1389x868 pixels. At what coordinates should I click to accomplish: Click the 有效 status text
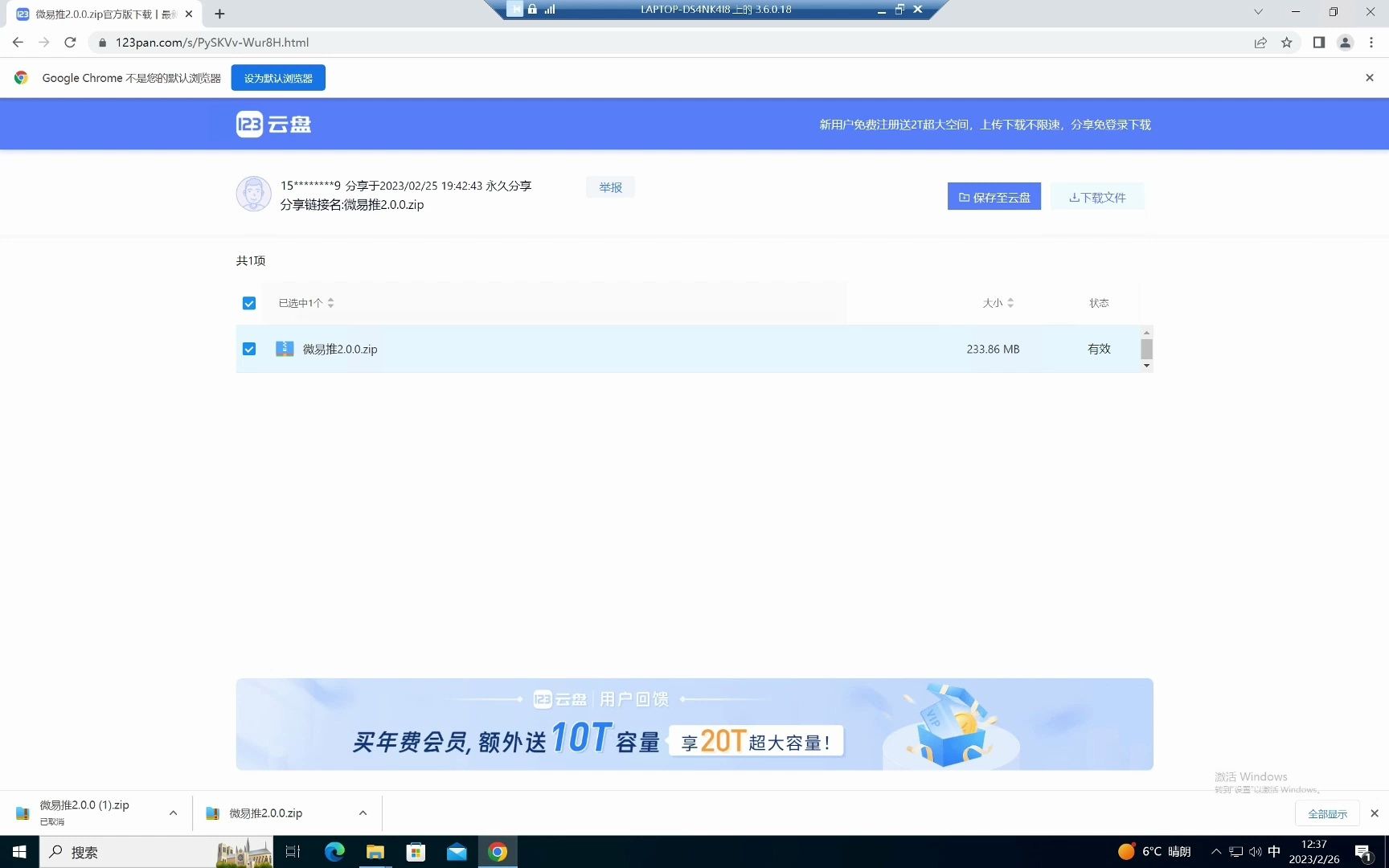click(1099, 349)
